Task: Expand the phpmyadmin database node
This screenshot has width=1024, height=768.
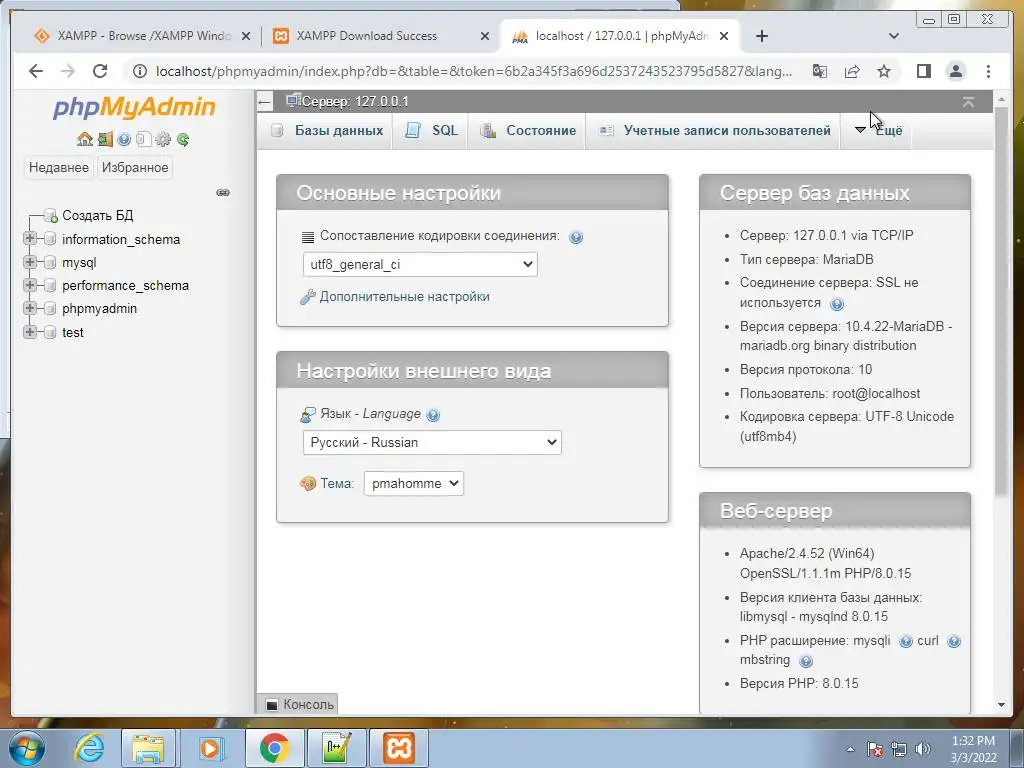Action: (x=29, y=308)
